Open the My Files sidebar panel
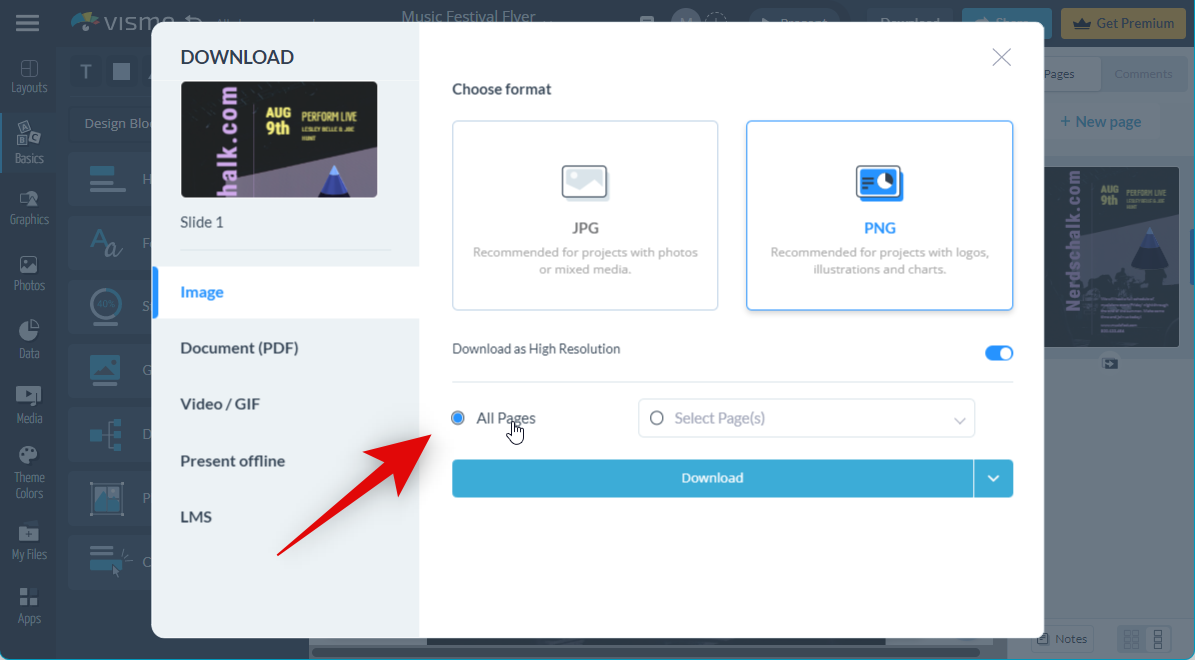Screen dimensions: 1195x660 [29, 543]
